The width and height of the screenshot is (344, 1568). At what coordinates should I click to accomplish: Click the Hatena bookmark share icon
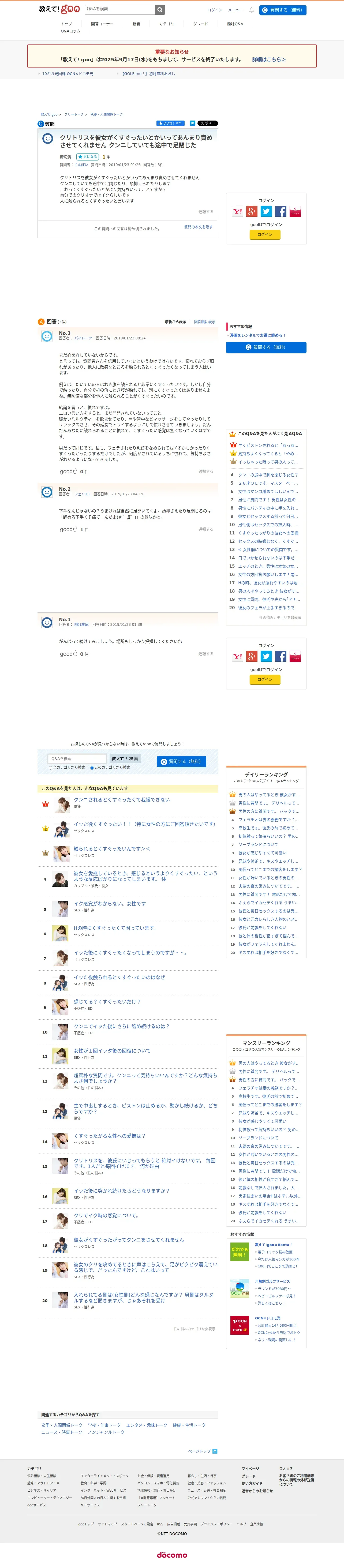[192, 123]
